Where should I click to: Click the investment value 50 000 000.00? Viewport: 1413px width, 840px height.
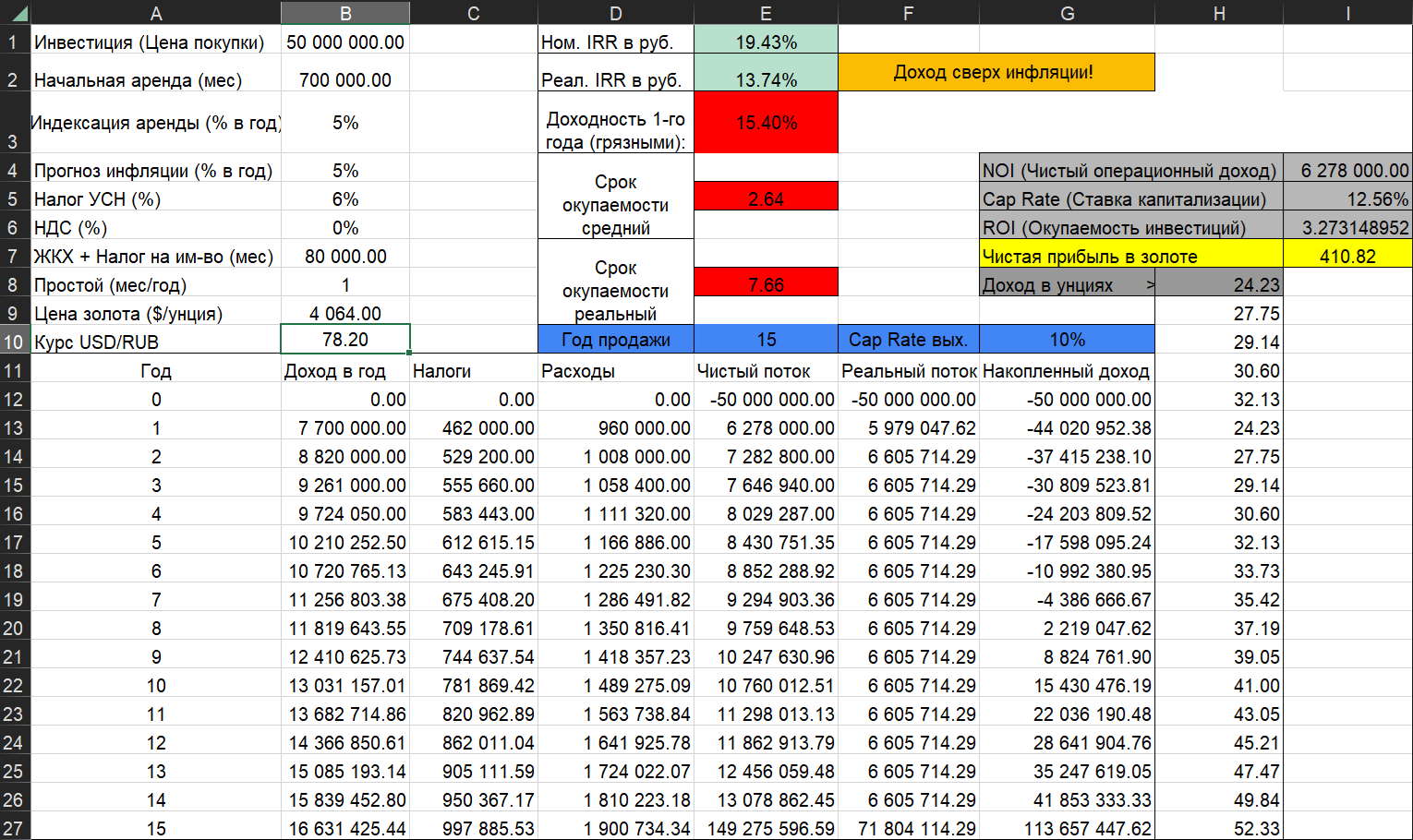point(345,42)
